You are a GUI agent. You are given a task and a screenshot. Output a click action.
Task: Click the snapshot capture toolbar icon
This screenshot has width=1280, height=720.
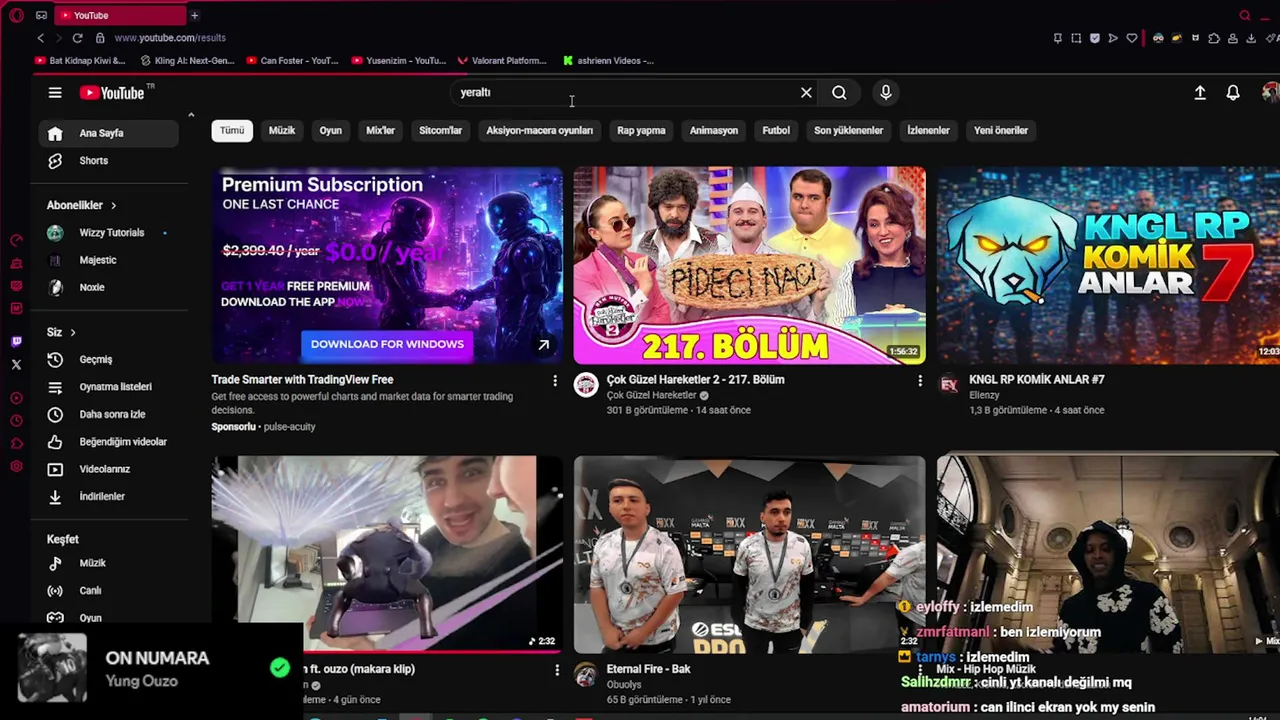[x=1076, y=38]
